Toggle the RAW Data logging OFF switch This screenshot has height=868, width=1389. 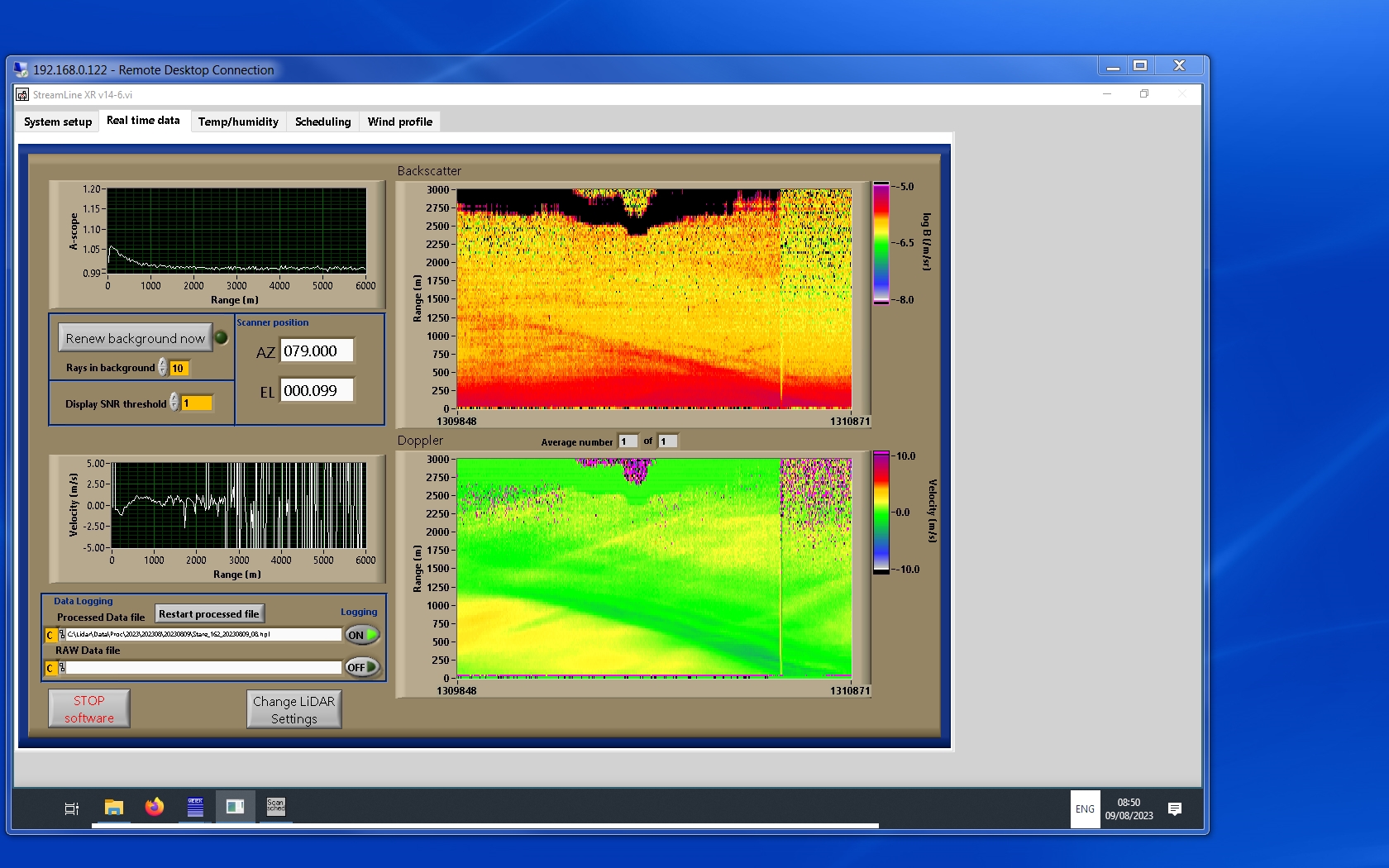coord(362,667)
